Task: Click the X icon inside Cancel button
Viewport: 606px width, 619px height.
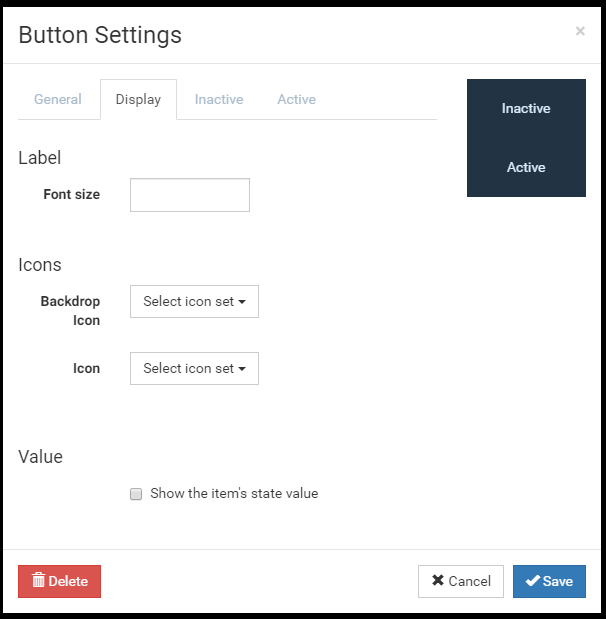Action: click(x=437, y=581)
